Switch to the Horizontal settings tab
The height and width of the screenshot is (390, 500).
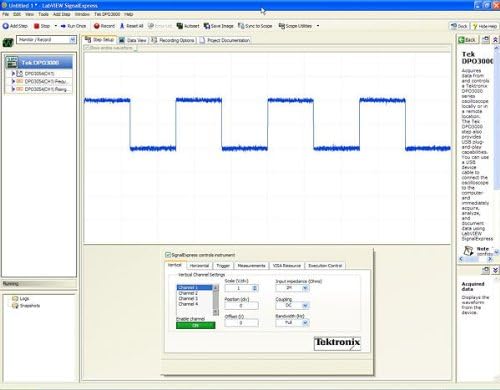(x=199, y=266)
